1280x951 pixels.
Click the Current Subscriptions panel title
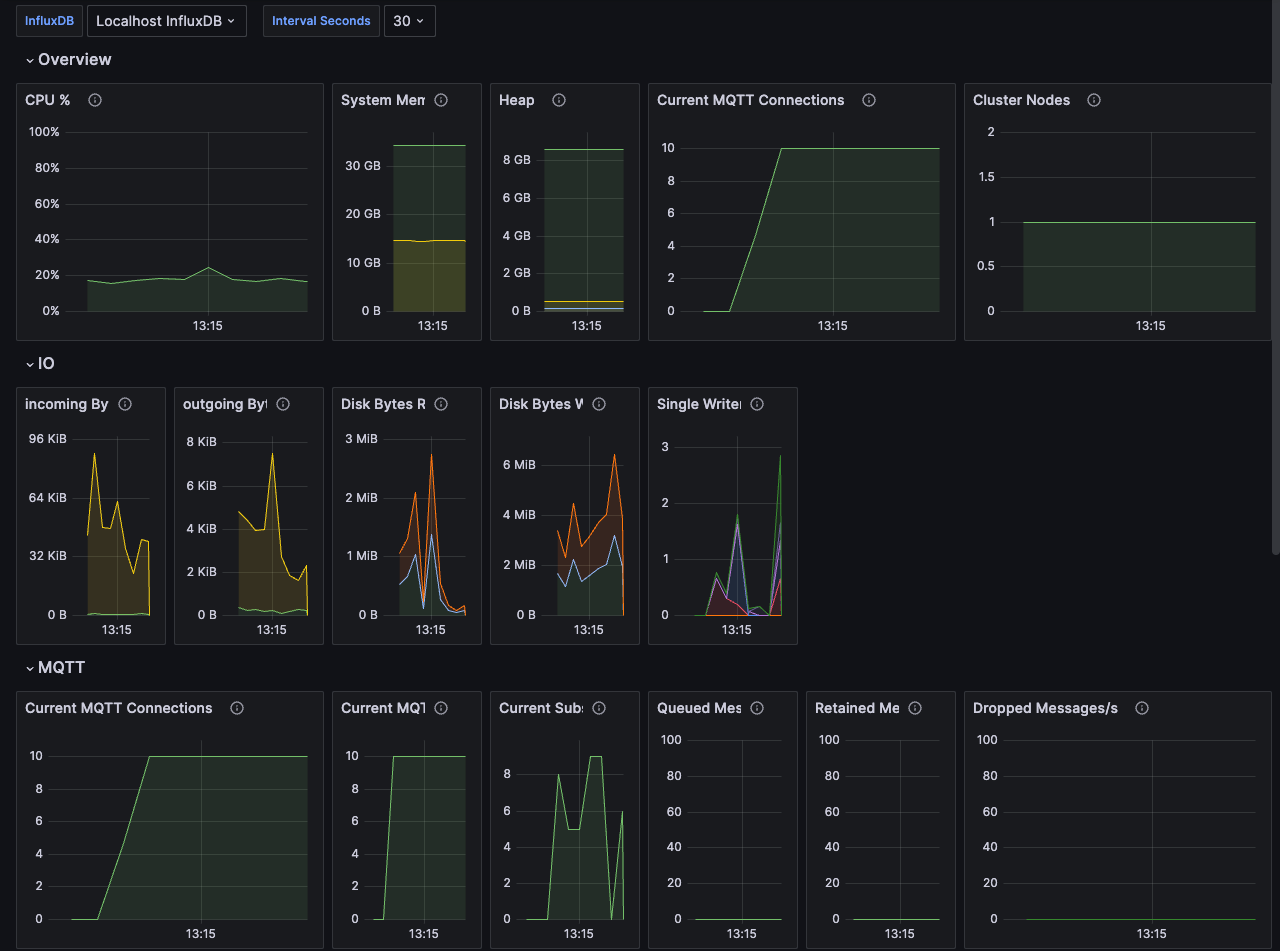point(541,708)
